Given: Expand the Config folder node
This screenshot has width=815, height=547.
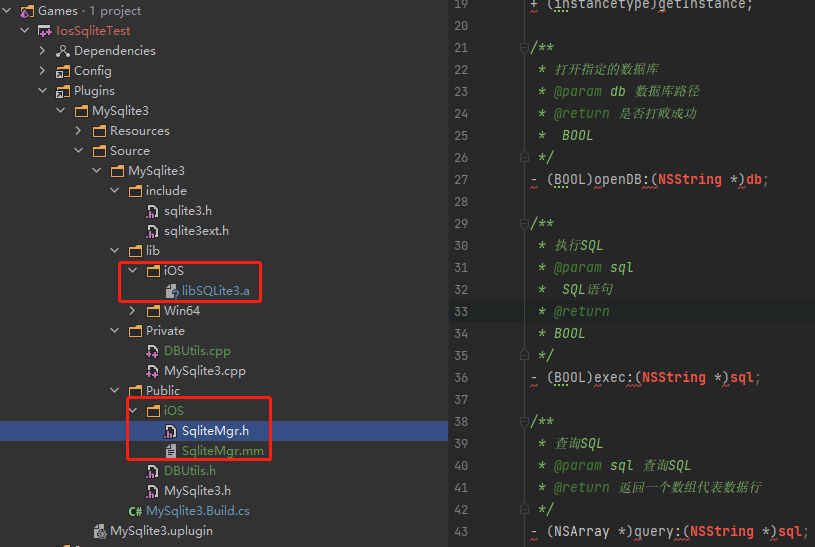Looking at the screenshot, I should (x=43, y=71).
